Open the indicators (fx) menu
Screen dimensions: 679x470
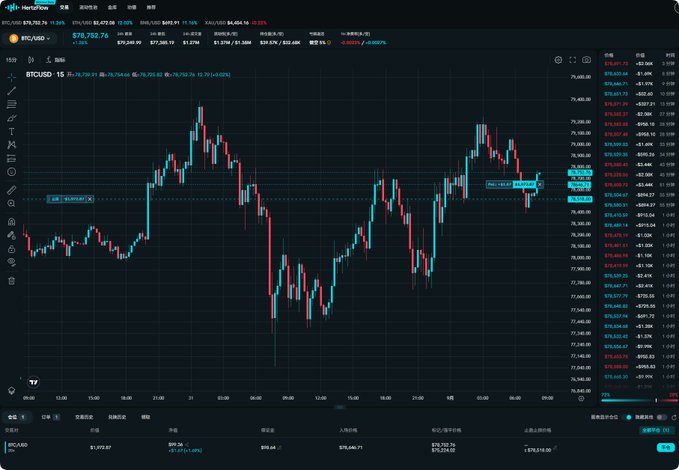point(55,60)
